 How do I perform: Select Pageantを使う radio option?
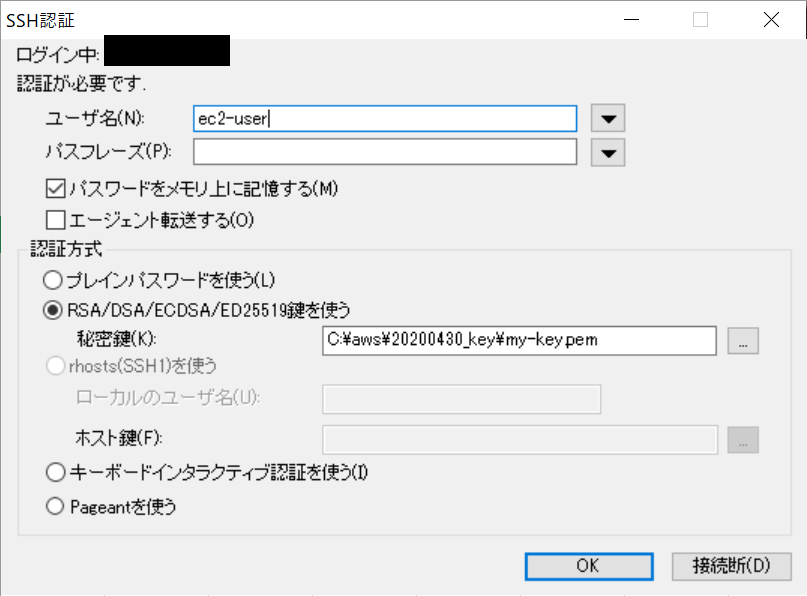(x=55, y=506)
